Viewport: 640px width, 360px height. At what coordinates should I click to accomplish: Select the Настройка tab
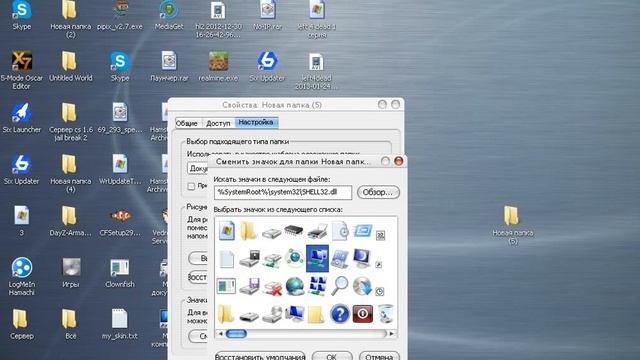256,122
